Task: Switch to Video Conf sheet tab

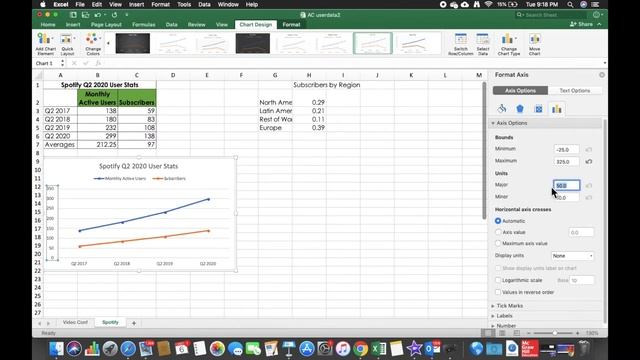Action: click(75, 322)
